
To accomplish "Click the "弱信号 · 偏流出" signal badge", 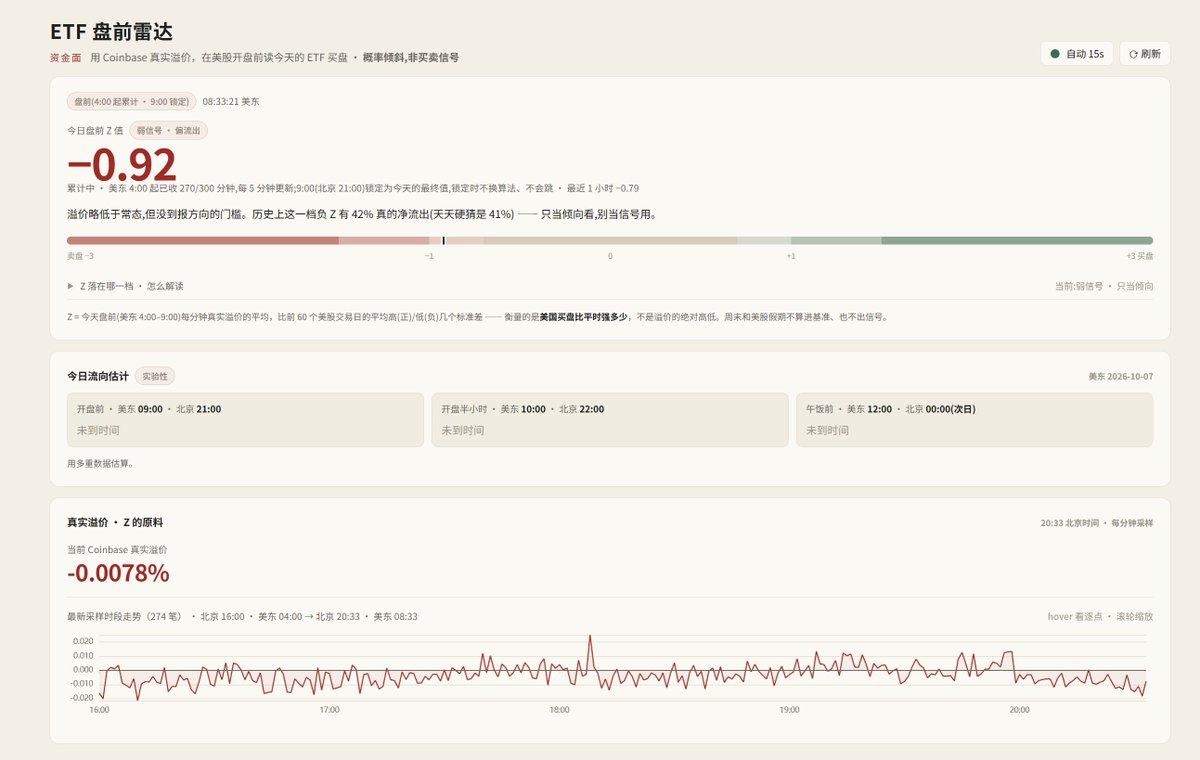I will click(169, 130).
